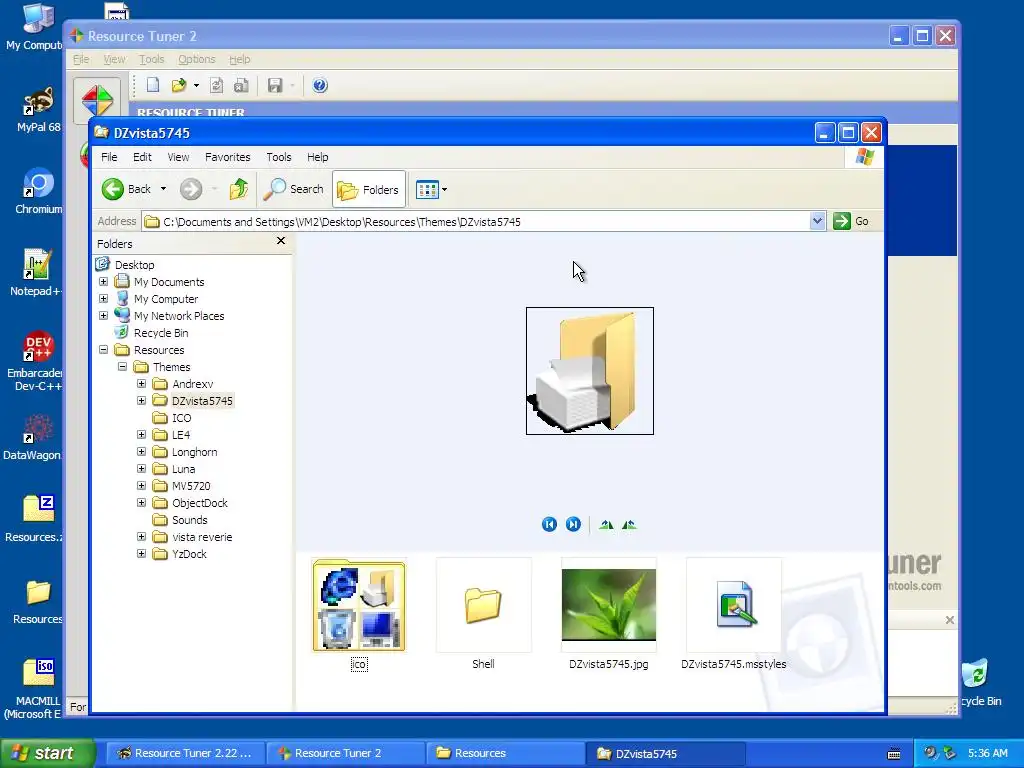Select Desktop in the folder tree
Viewport: 1024px width, 768px height.
click(134, 264)
